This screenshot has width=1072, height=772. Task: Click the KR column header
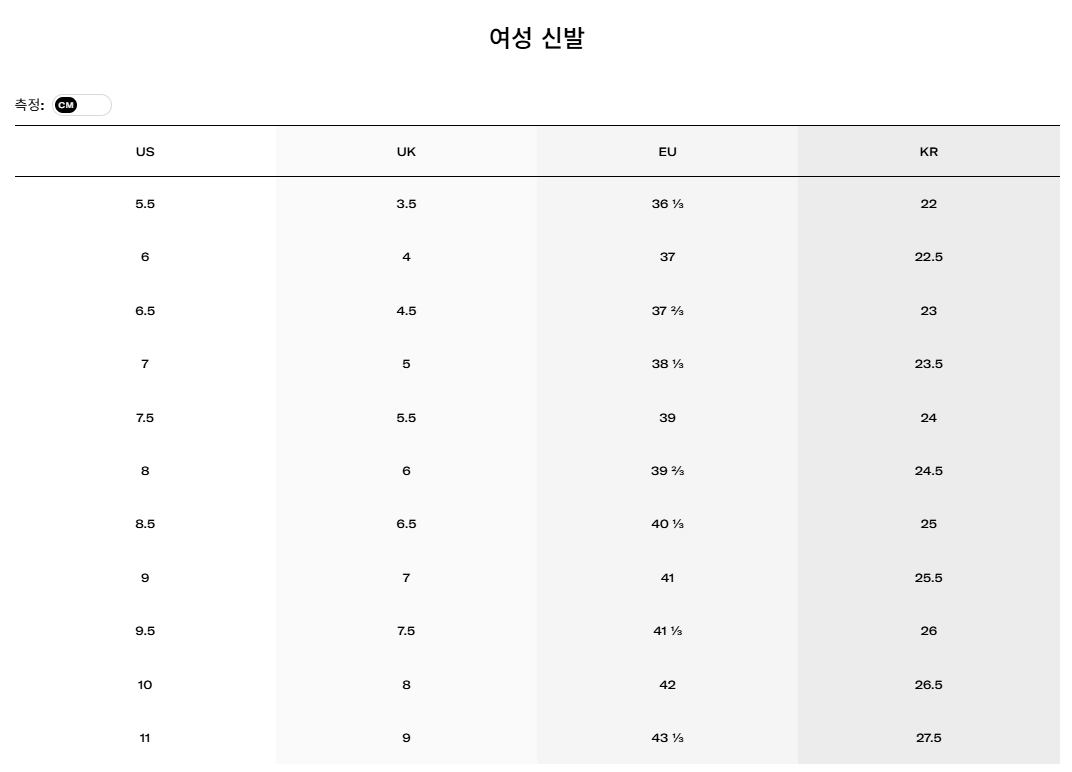coord(928,152)
